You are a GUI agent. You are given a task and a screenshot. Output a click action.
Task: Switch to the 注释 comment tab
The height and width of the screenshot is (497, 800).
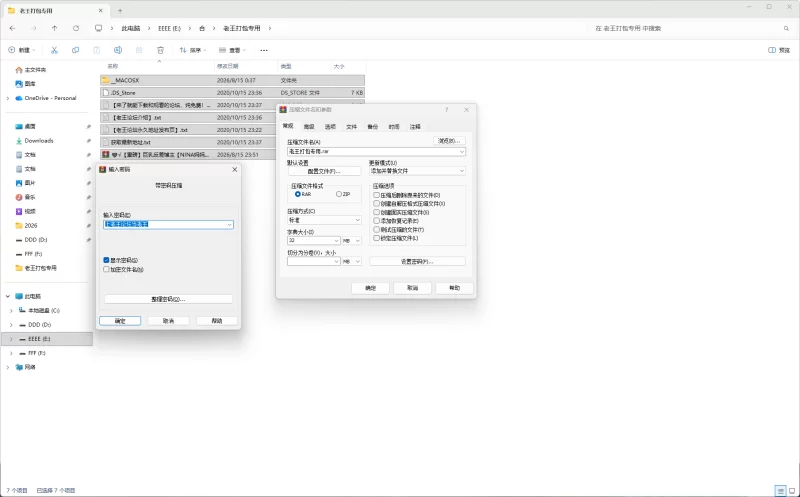click(415, 127)
